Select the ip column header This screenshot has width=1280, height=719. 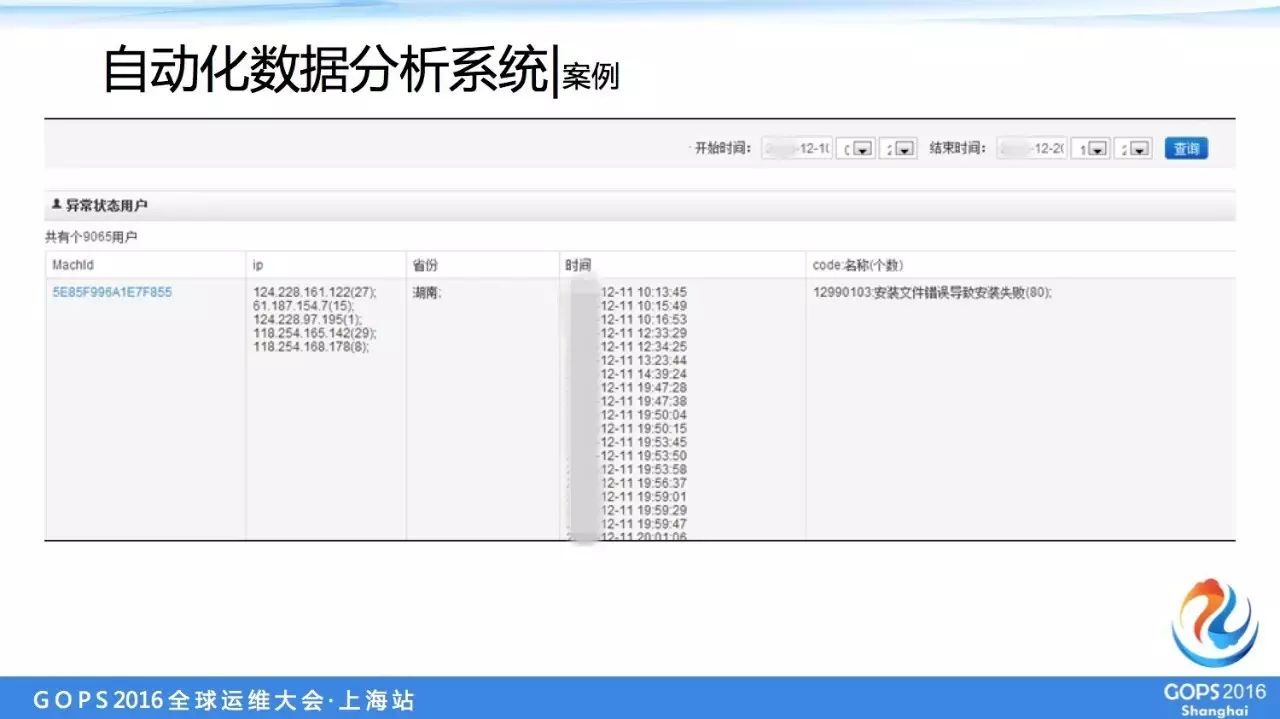point(258,264)
